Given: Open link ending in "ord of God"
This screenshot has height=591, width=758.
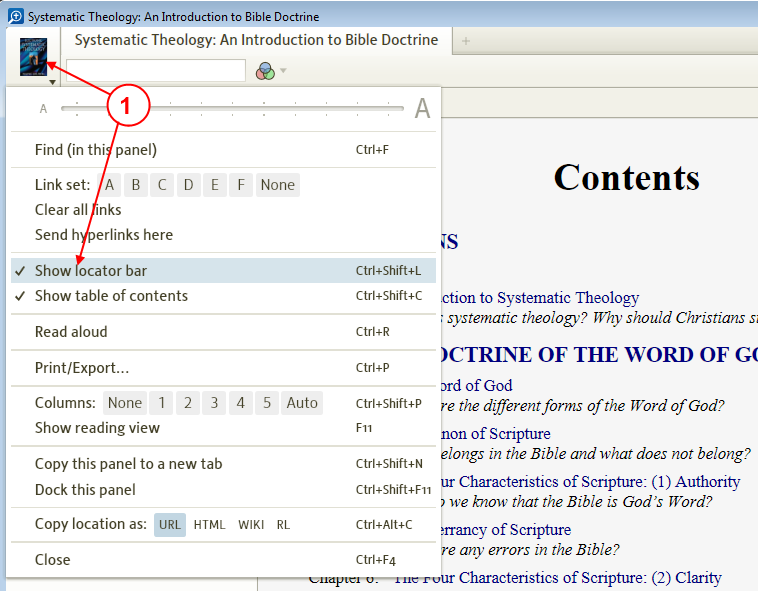Looking at the screenshot, I should coord(477,386).
